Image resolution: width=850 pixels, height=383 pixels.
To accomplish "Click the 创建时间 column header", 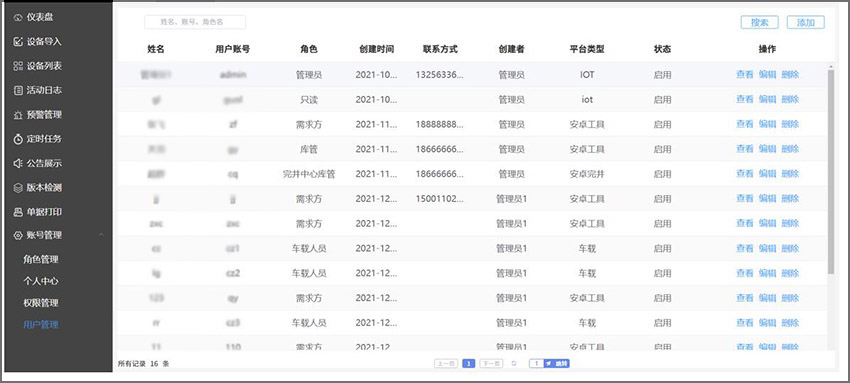I will coord(376,49).
